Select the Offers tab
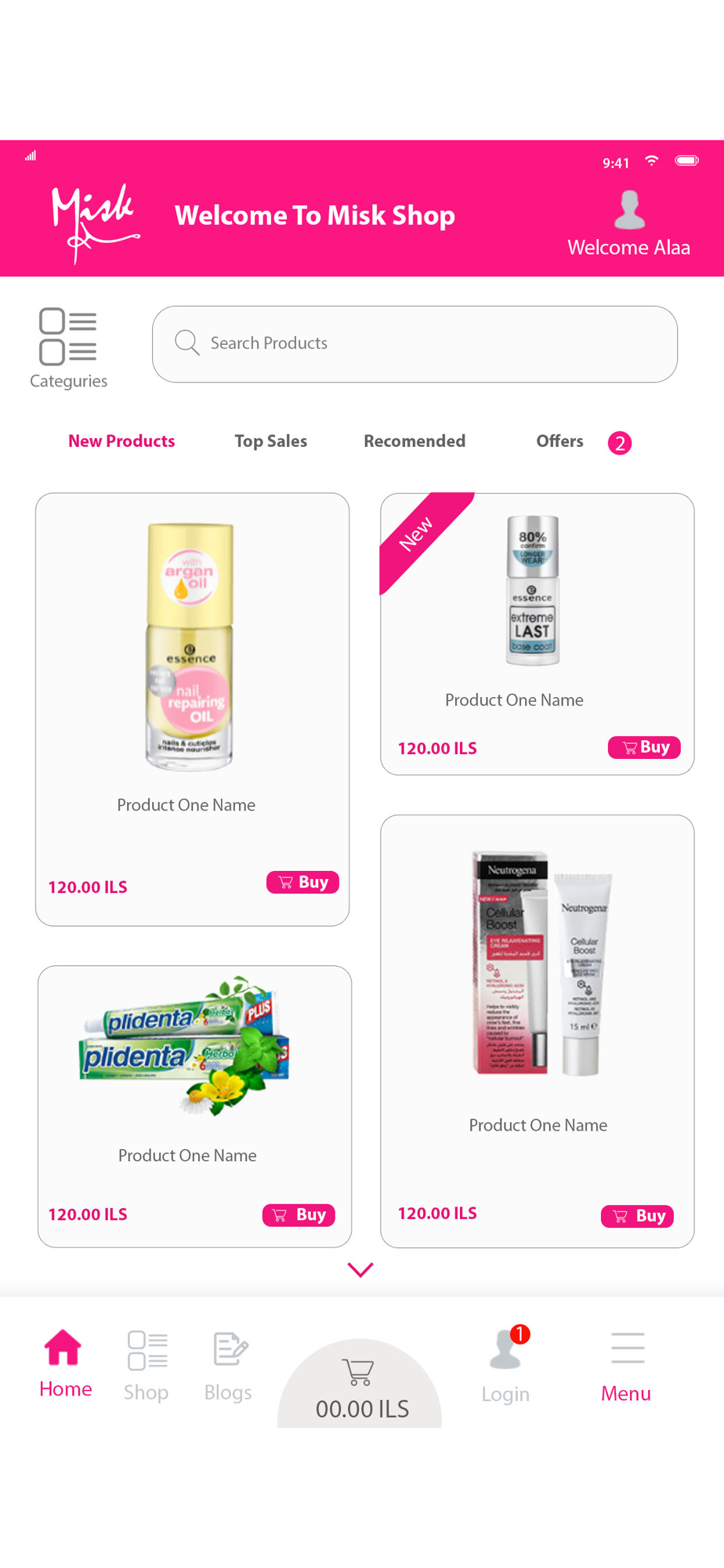724x1568 pixels. tap(559, 441)
